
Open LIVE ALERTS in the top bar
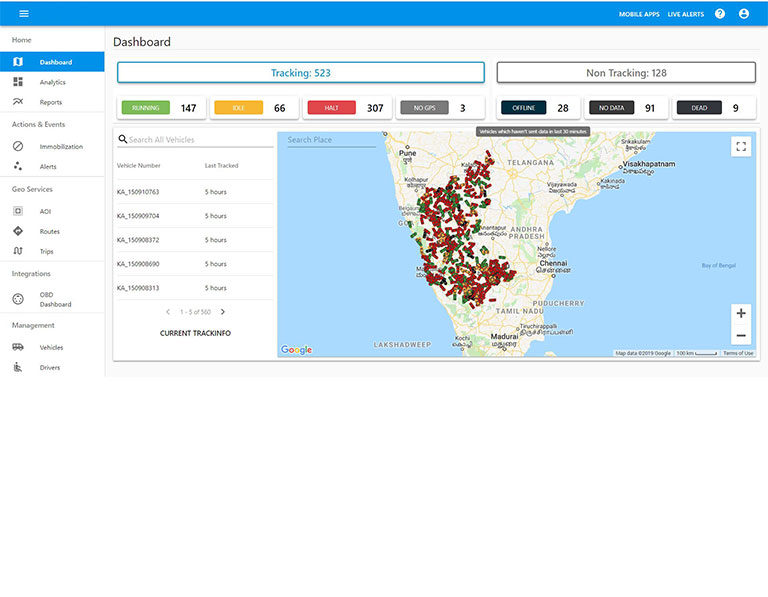(x=686, y=15)
